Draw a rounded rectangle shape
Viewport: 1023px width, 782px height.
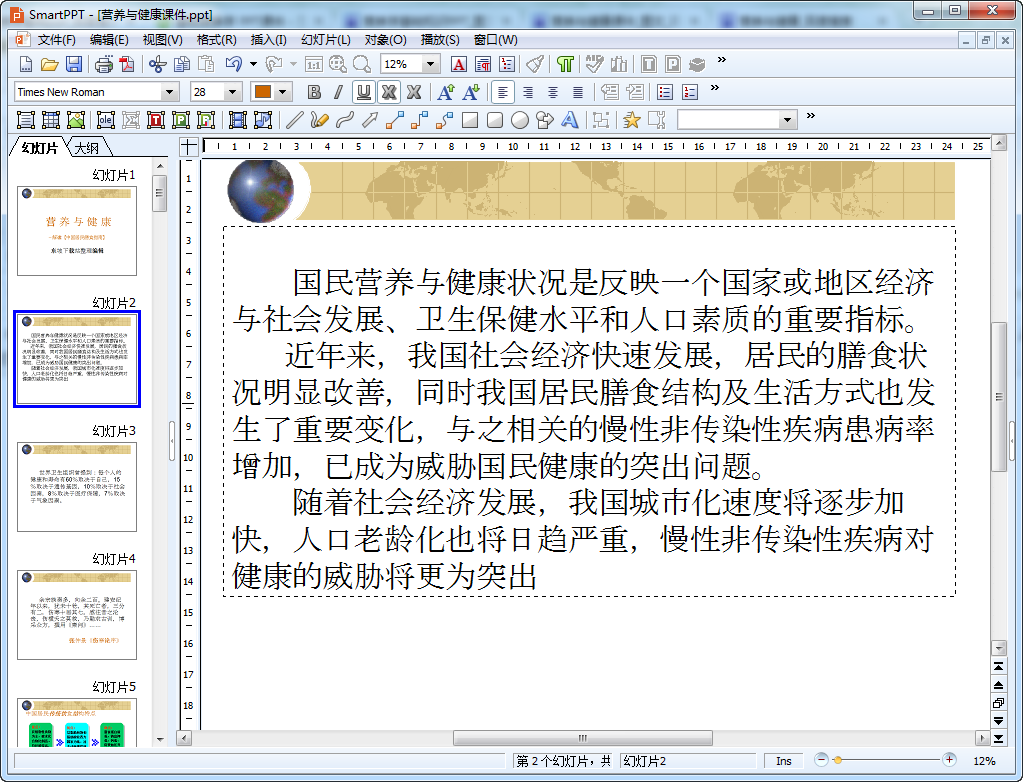495,120
